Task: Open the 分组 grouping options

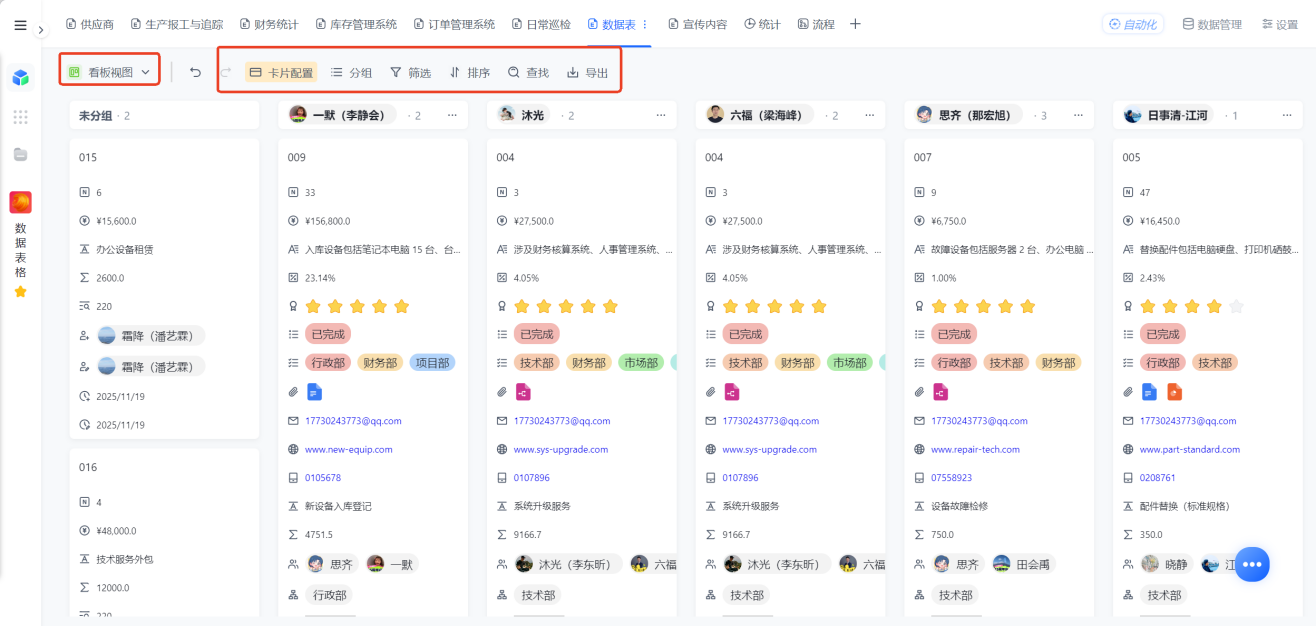Action: pyautogui.click(x=352, y=72)
